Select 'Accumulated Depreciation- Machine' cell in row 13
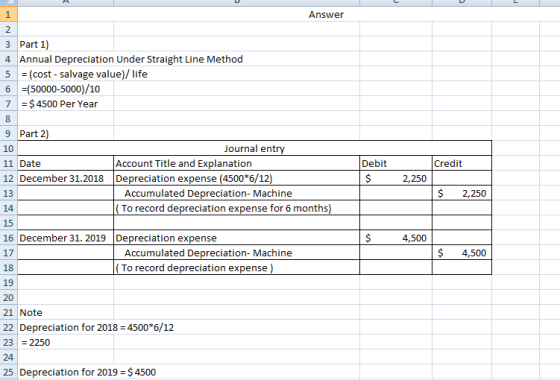The image size is (560, 380). click(236, 193)
